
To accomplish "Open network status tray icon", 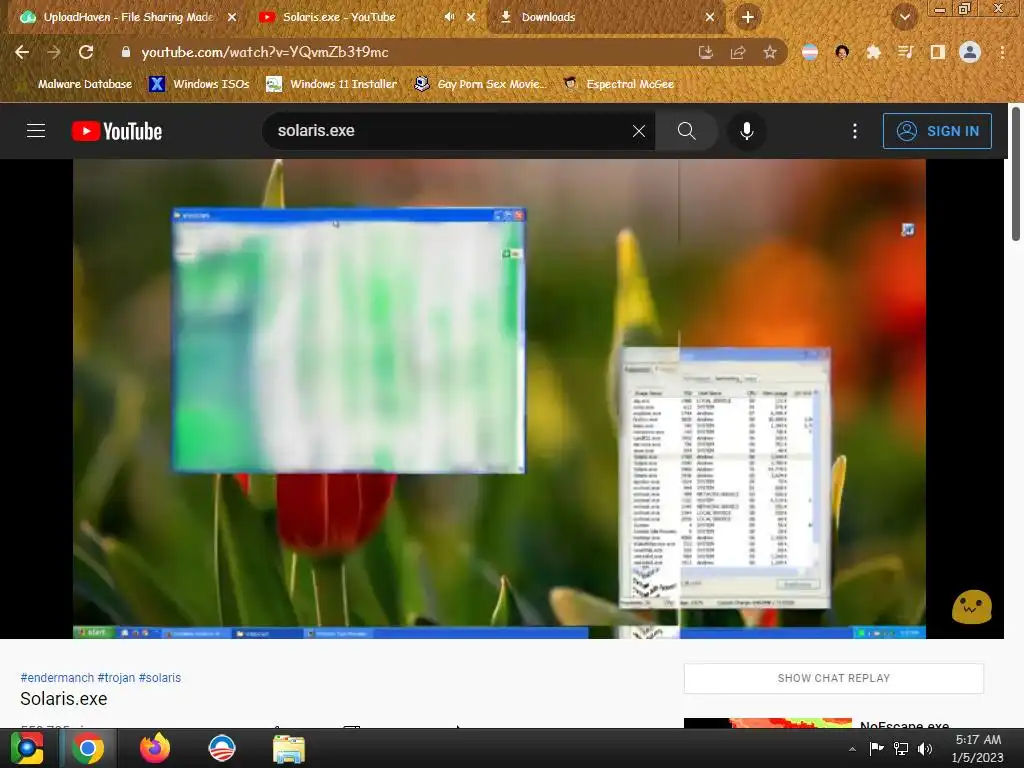I will tap(901, 748).
